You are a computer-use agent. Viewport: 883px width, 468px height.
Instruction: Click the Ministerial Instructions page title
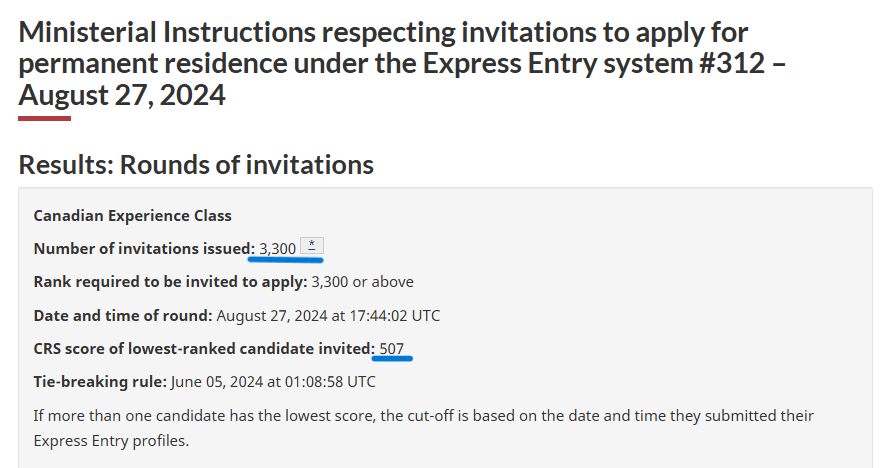click(402, 64)
